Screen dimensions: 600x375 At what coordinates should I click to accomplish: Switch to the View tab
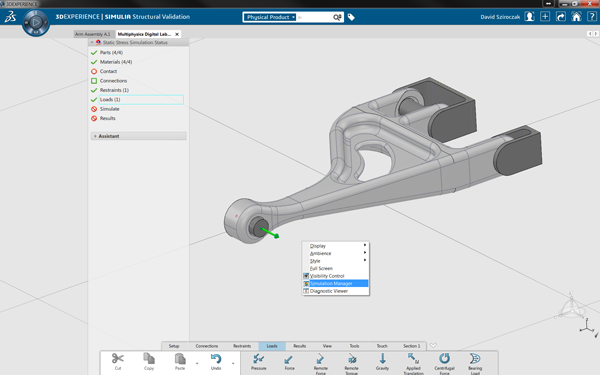pos(327,346)
